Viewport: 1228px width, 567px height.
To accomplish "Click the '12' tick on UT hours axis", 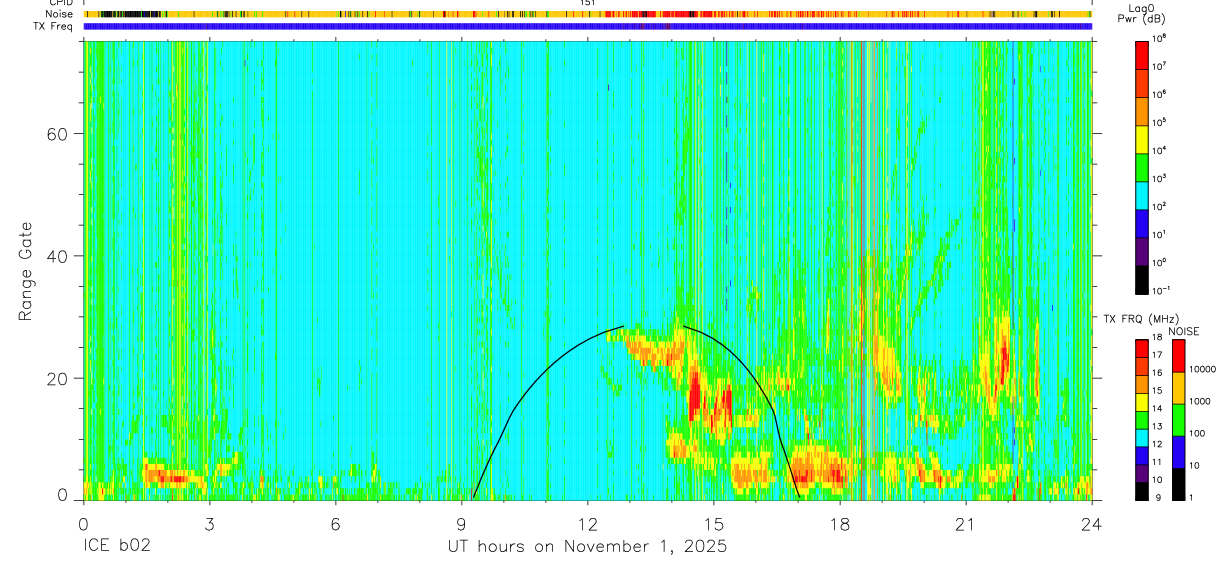I will click(x=588, y=524).
